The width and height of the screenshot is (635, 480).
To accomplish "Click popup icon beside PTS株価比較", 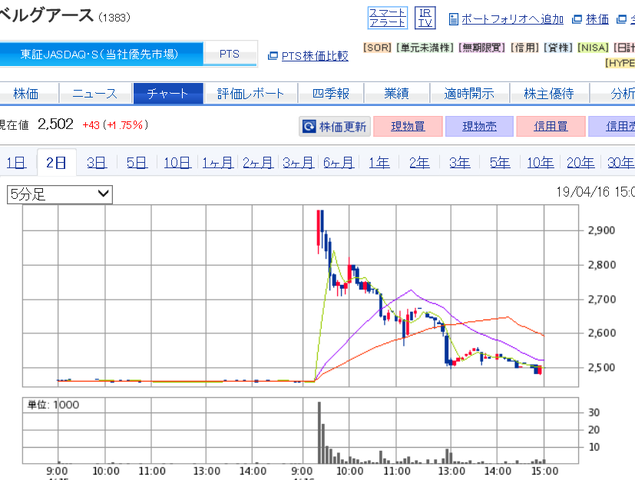I will (x=273, y=56).
